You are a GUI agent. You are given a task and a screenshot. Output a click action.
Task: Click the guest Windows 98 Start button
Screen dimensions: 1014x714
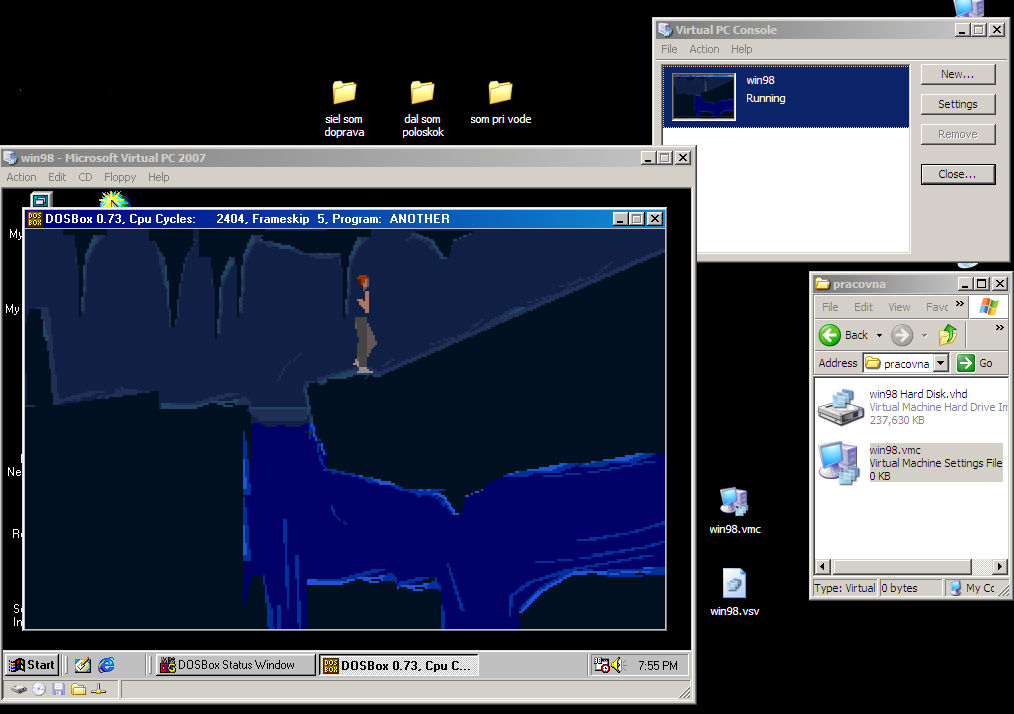pos(32,665)
